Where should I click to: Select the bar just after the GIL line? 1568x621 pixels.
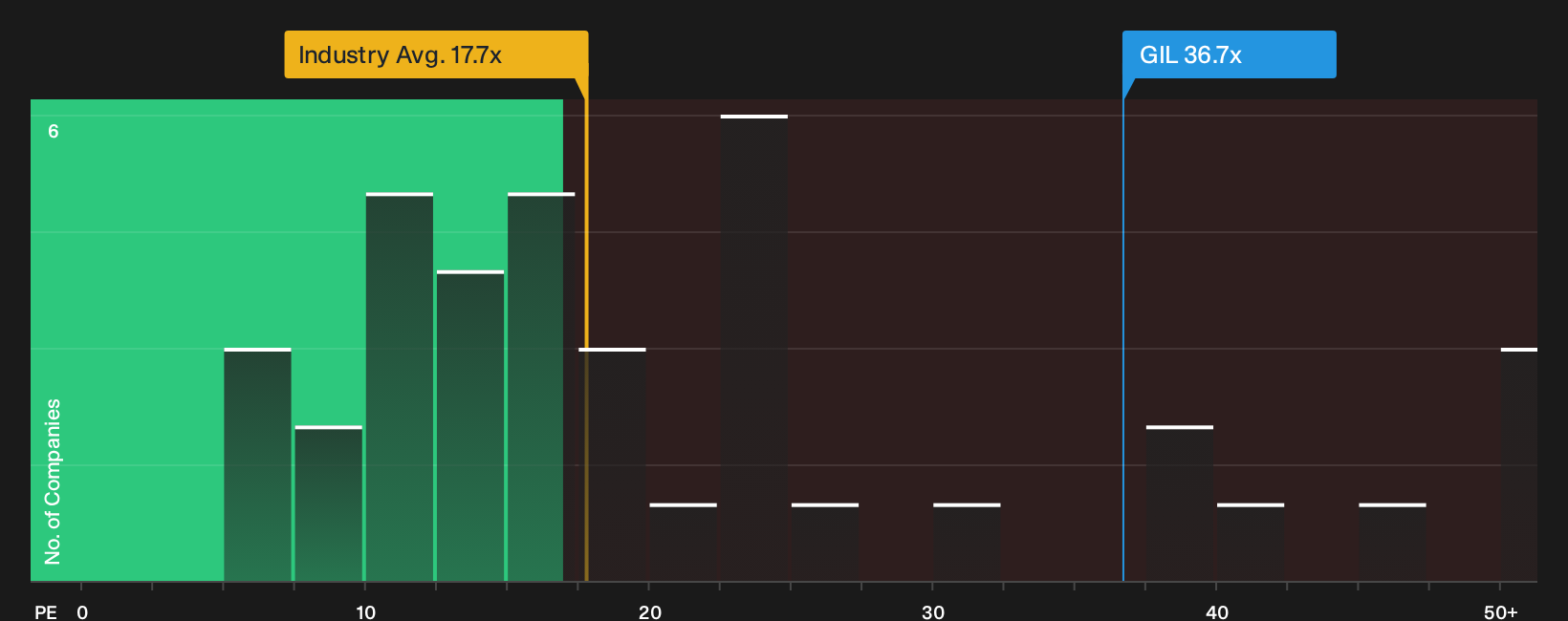(x=1180, y=503)
